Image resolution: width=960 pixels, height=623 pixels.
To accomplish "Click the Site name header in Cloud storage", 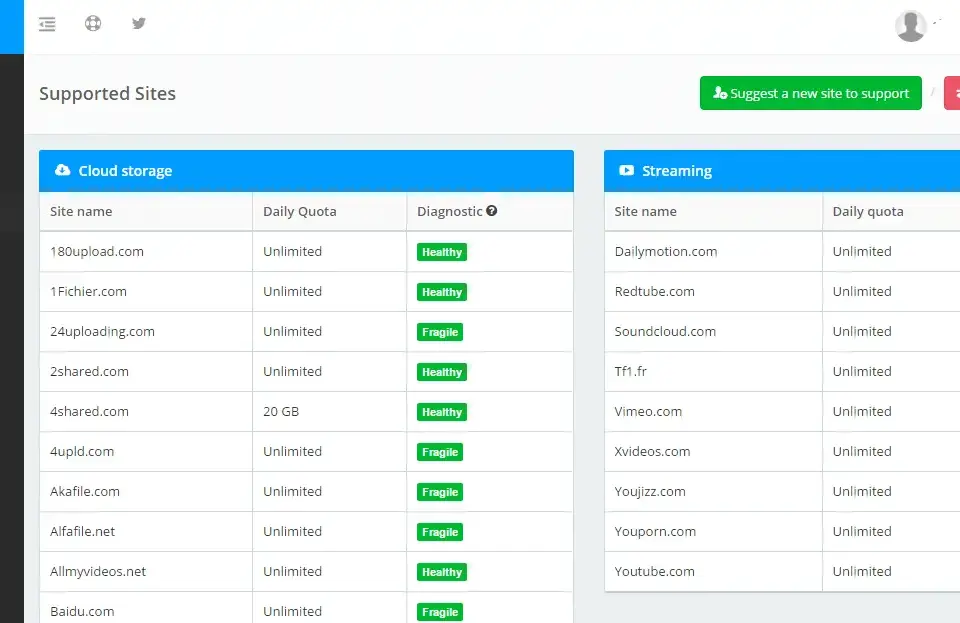I will pos(81,212).
